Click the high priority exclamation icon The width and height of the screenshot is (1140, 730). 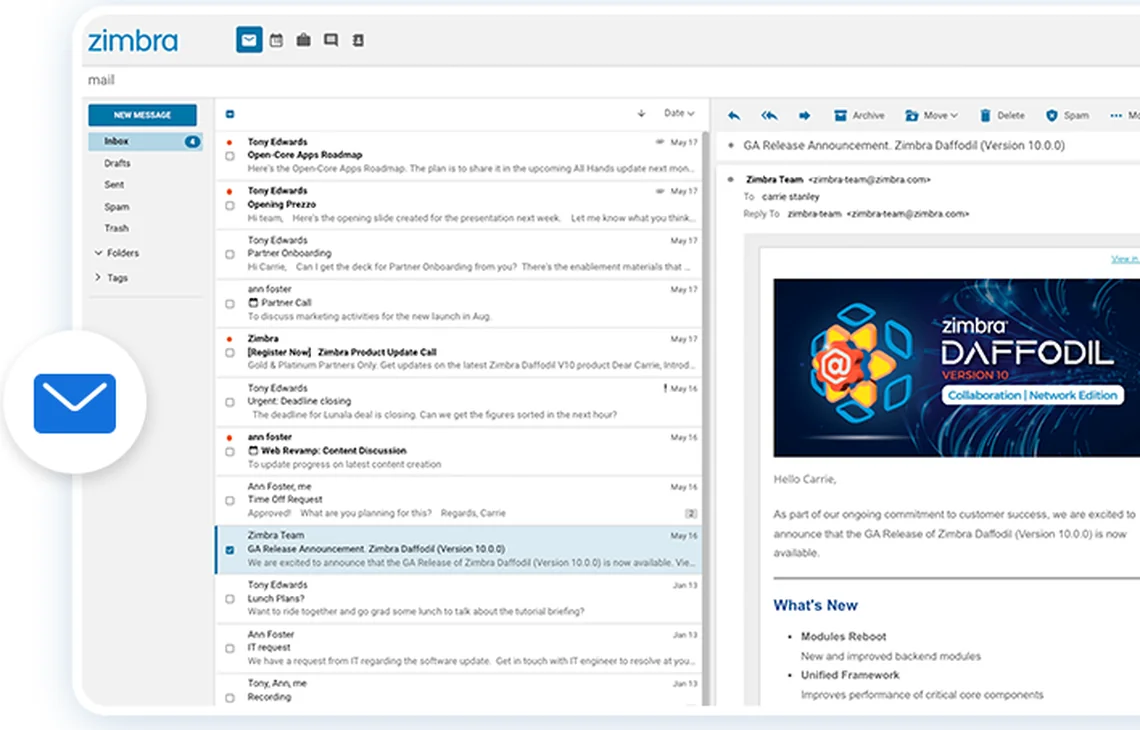coord(665,388)
